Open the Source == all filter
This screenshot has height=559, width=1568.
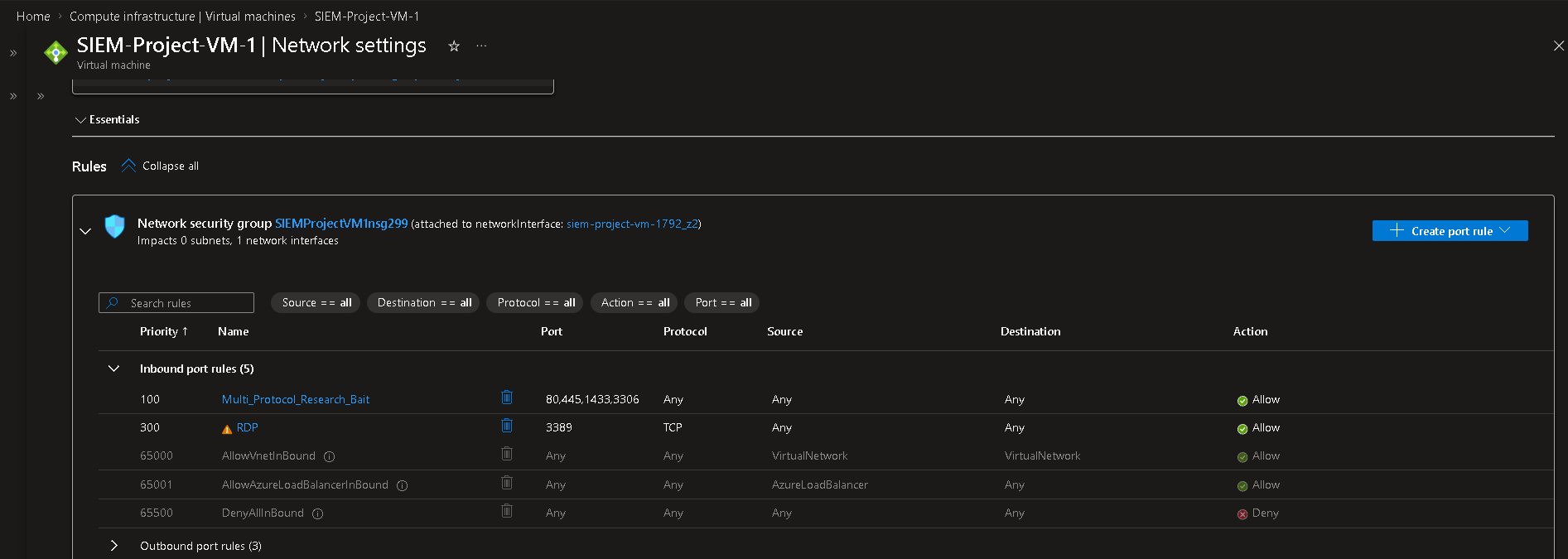[316, 303]
